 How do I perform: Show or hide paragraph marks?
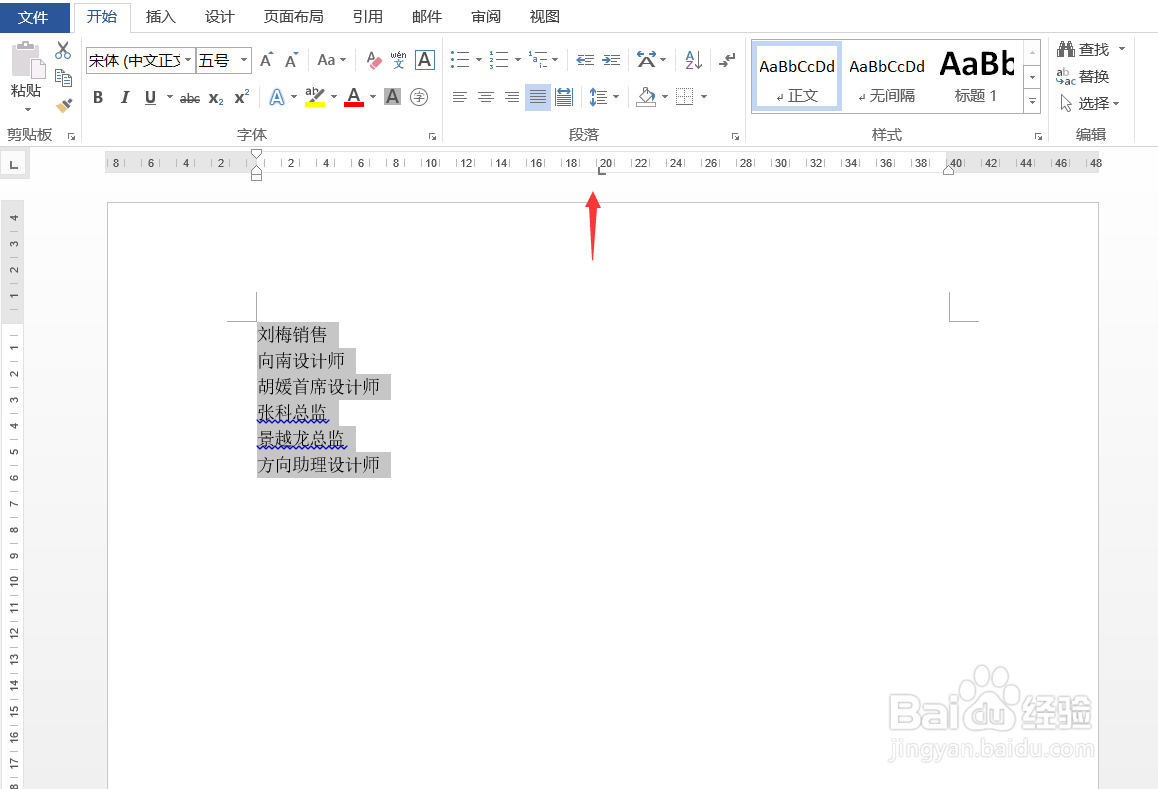[727, 60]
